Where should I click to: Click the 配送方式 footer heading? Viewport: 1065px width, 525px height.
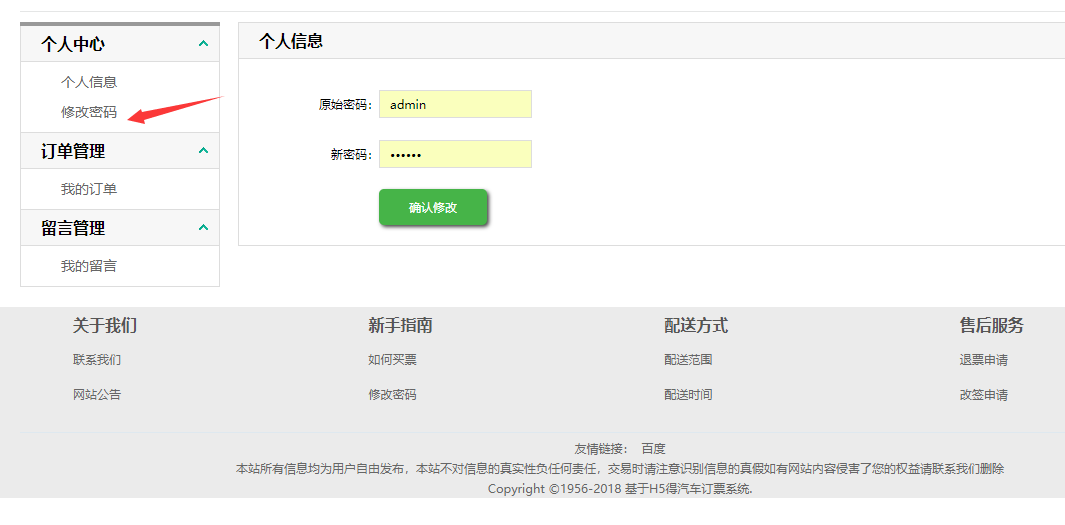696,325
